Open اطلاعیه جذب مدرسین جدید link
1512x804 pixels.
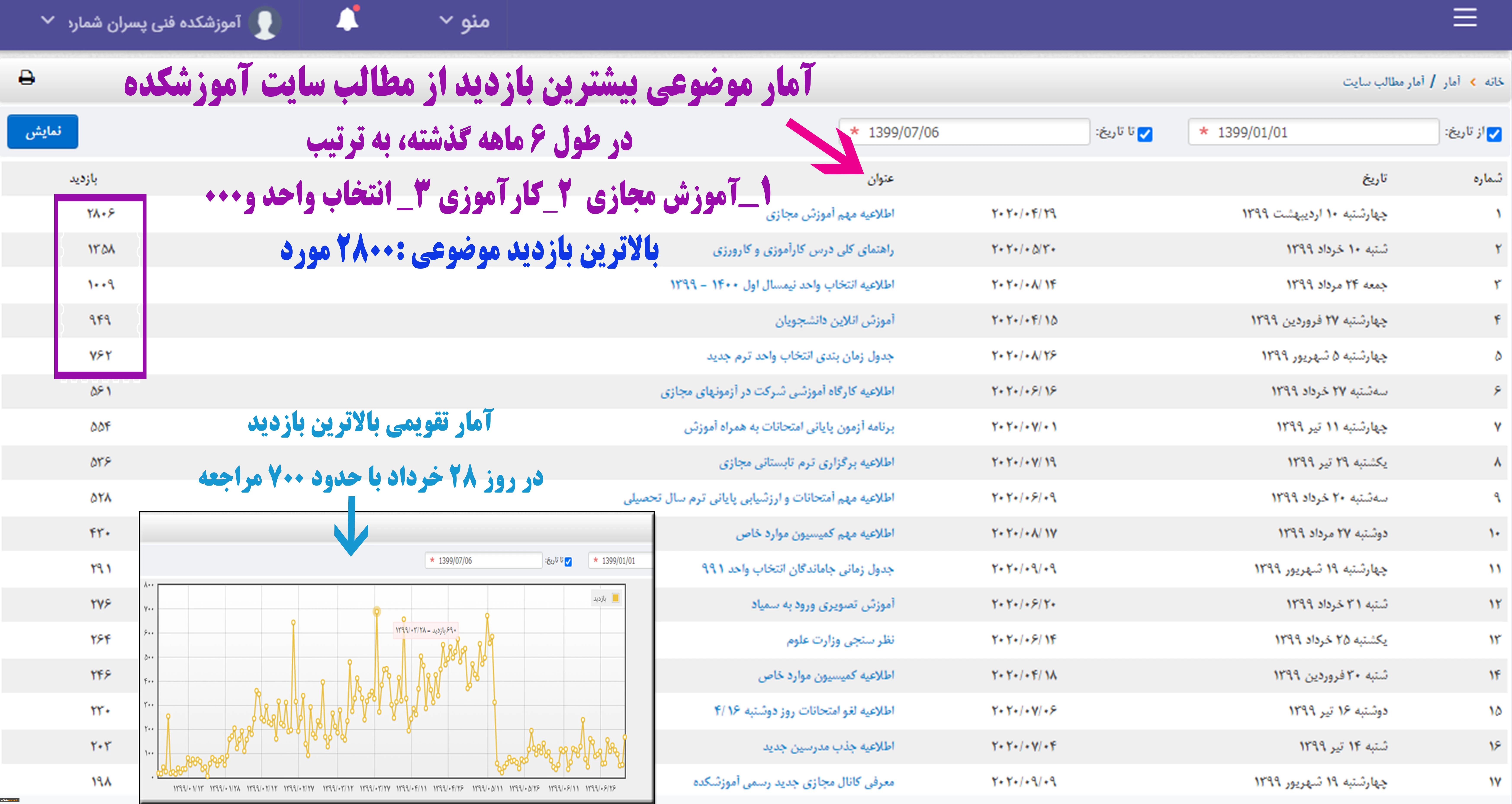828,746
